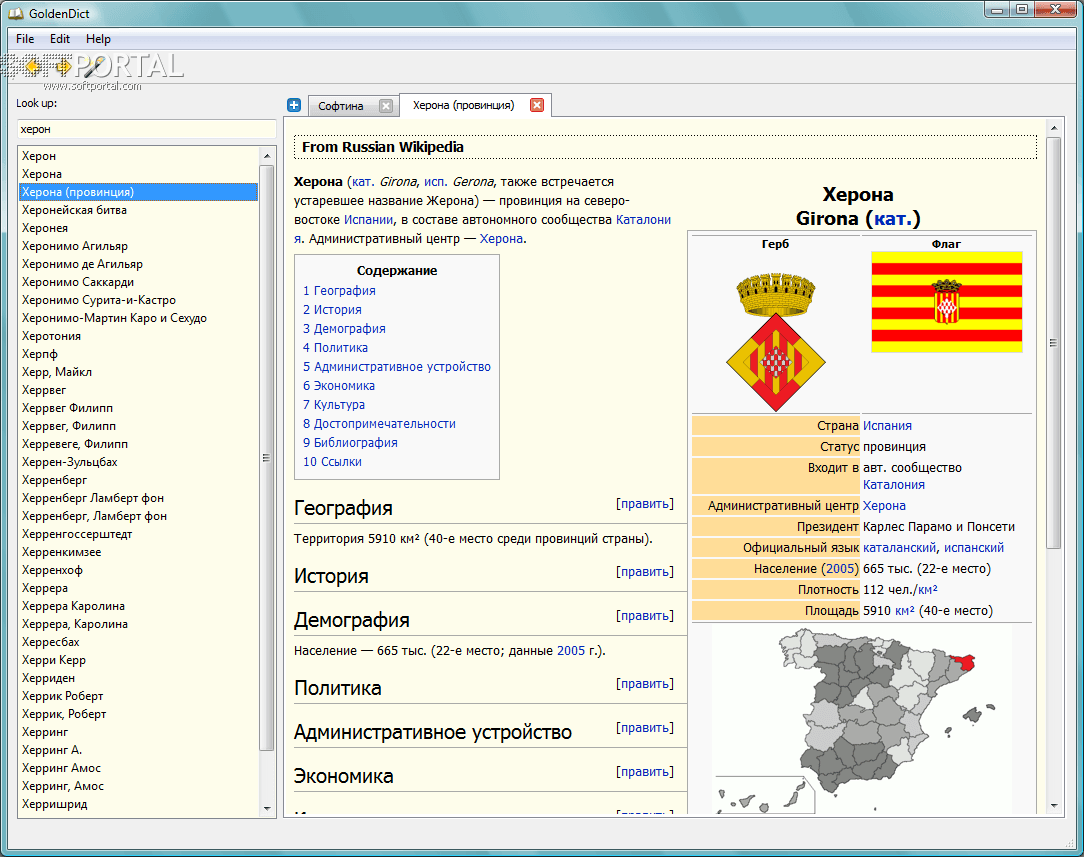Click править next to История heading
This screenshot has height=857, width=1084.
pos(645,572)
